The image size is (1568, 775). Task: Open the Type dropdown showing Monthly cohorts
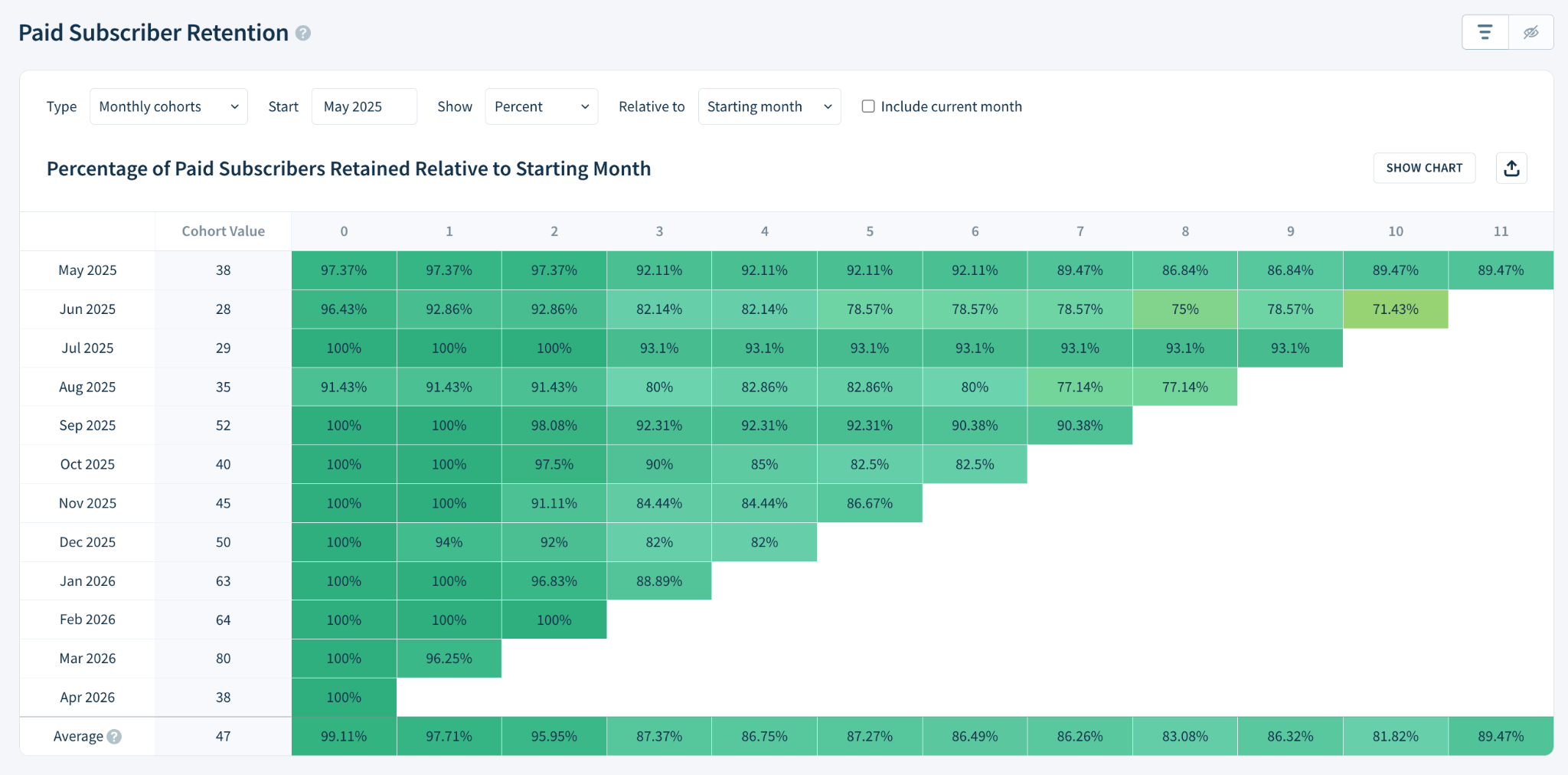coord(168,106)
